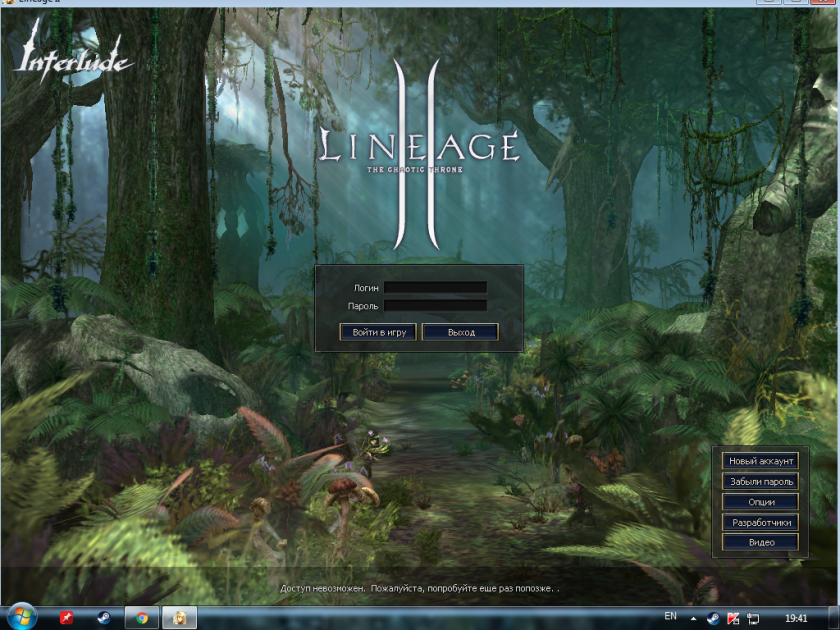Click the network icon in system tray
Viewport: 840px width, 630px height.
753,619
